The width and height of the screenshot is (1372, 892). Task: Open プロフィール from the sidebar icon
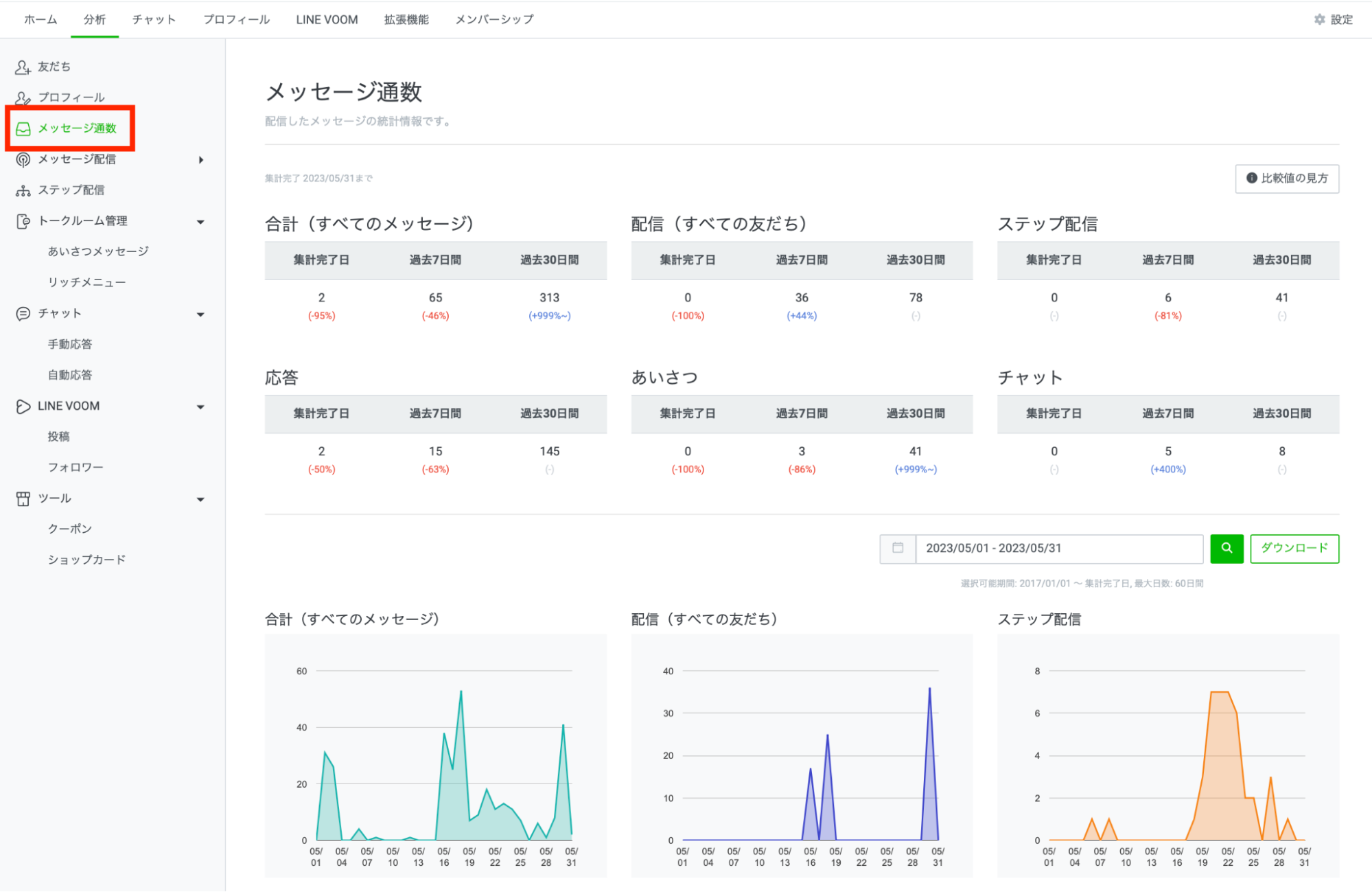pos(23,97)
